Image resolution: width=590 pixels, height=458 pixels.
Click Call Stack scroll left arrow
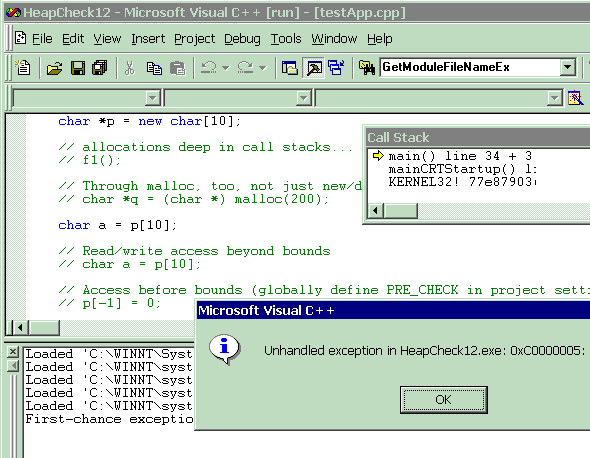pyautogui.click(x=375, y=210)
